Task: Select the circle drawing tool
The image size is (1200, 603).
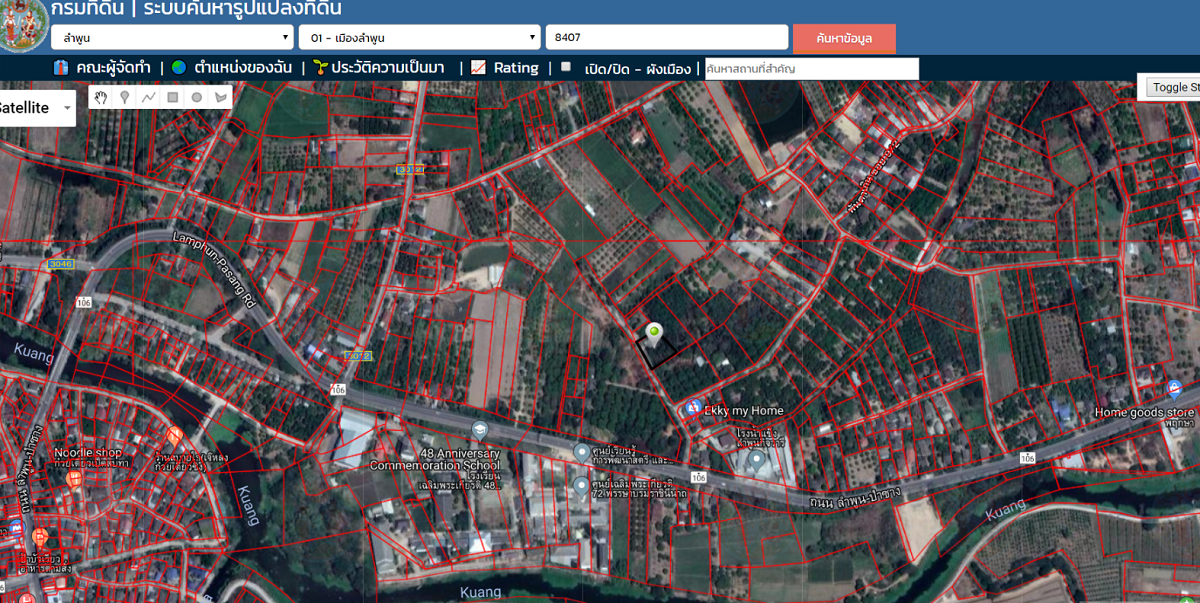Action: (x=197, y=97)
